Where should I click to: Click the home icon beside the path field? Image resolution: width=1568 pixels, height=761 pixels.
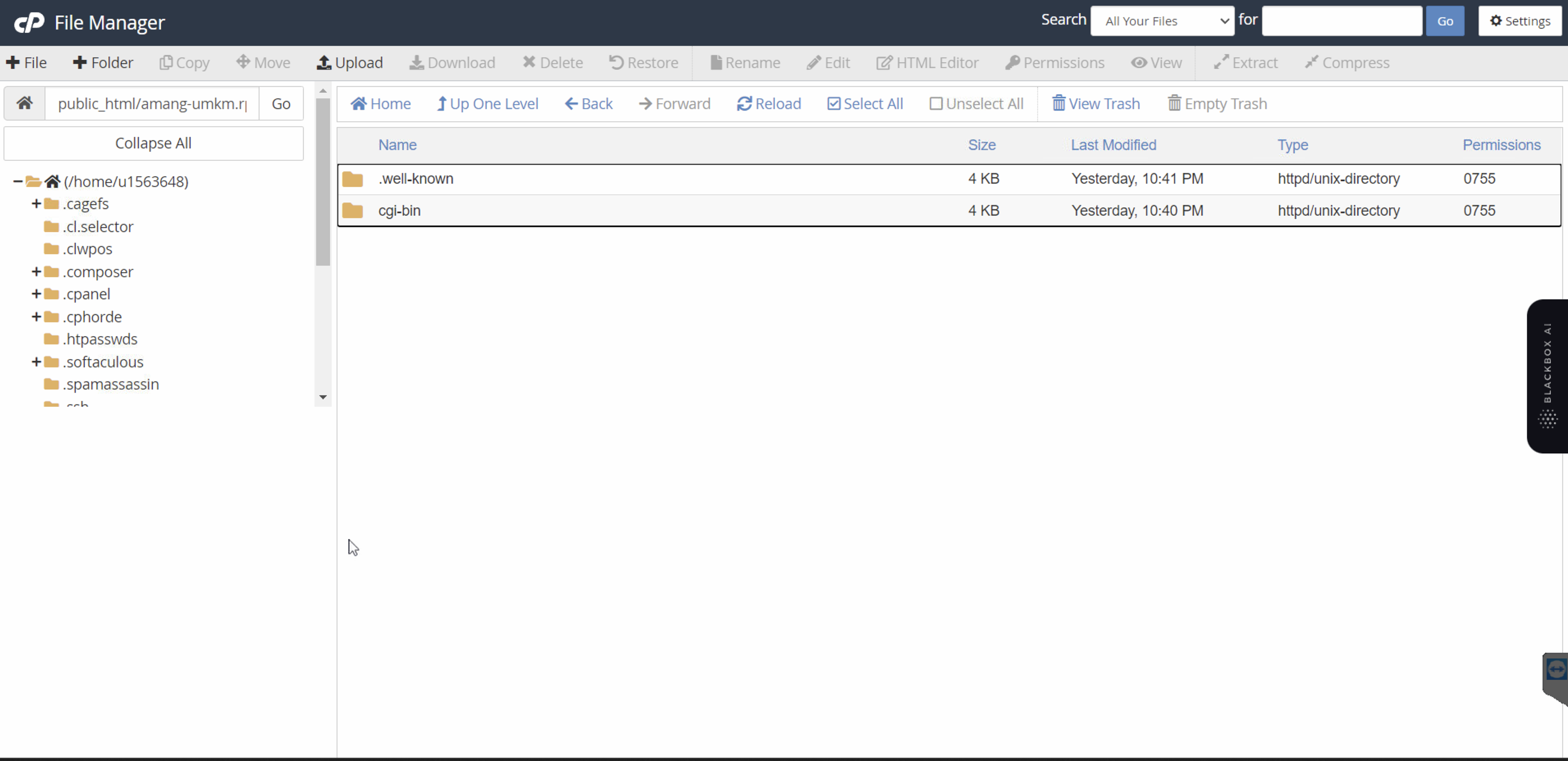coord(25,103)
